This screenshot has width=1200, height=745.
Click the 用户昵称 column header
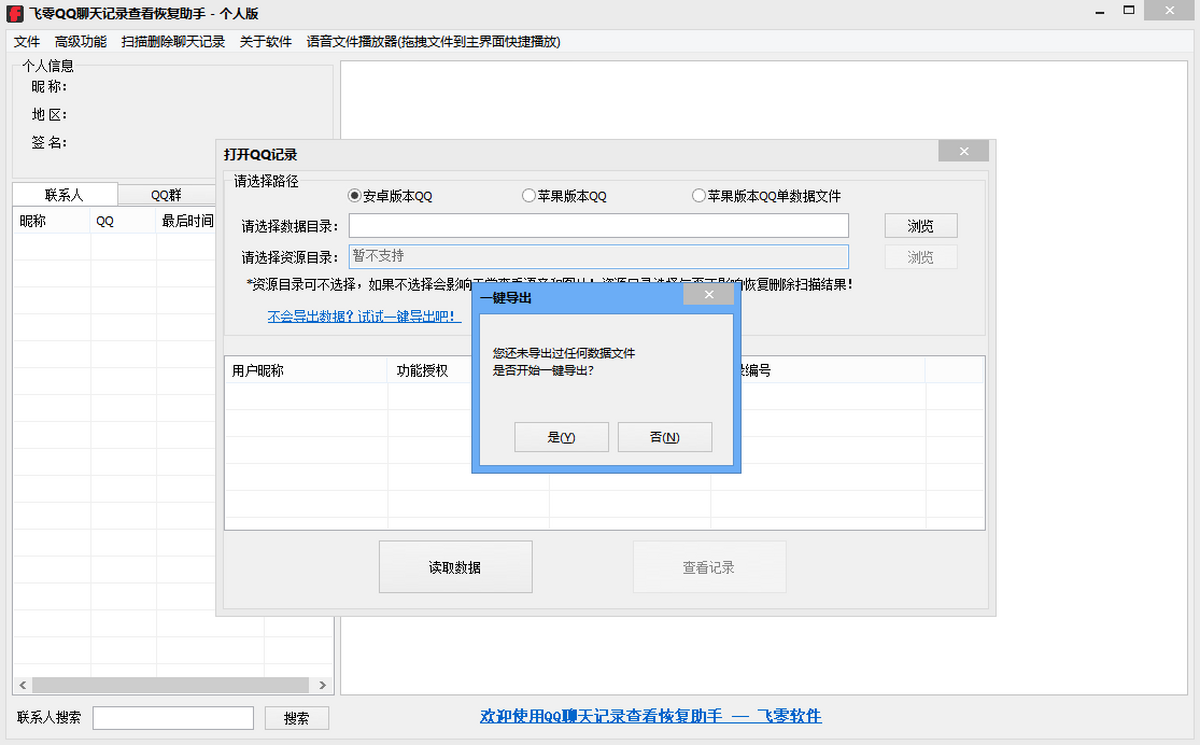306,370
